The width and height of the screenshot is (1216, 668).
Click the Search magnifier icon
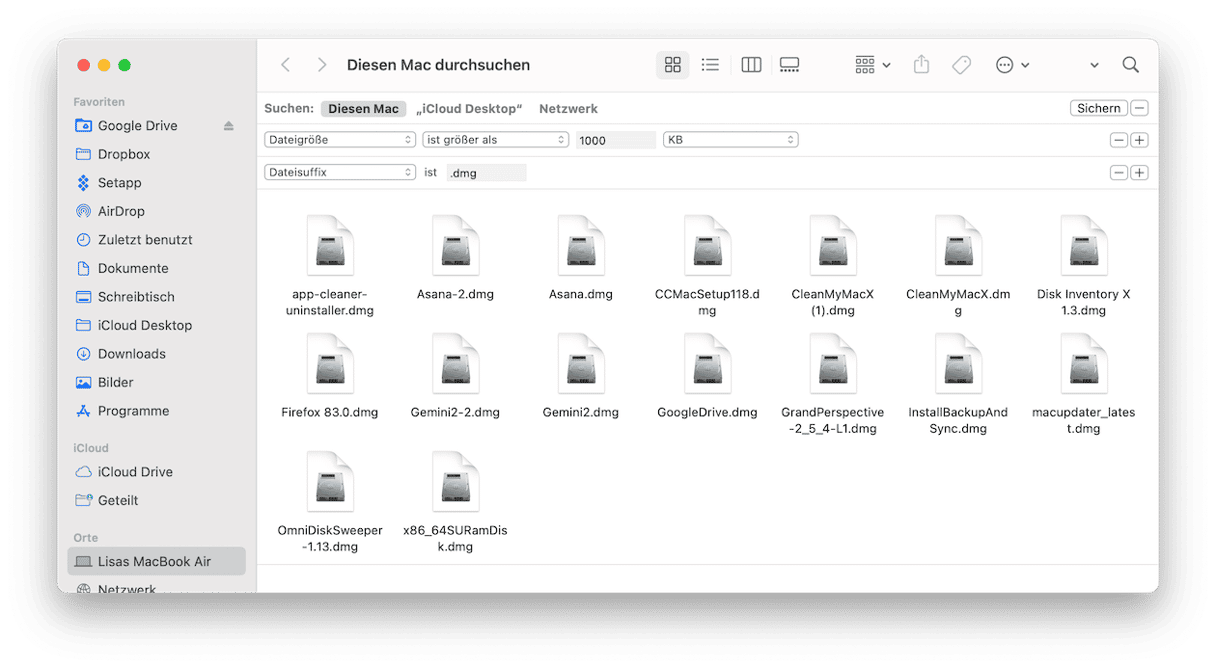[1131, 65]
